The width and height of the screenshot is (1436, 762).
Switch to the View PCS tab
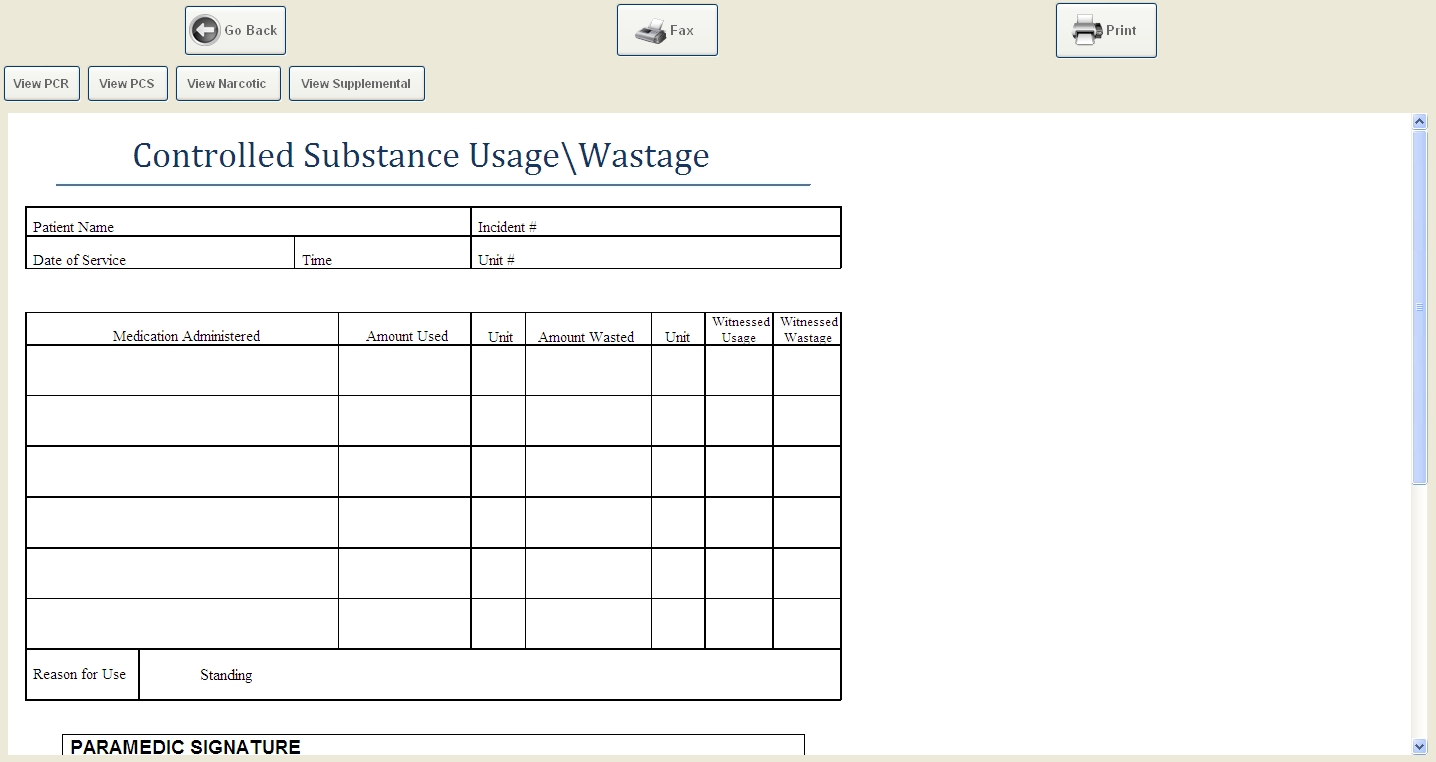tap(127, 83)
